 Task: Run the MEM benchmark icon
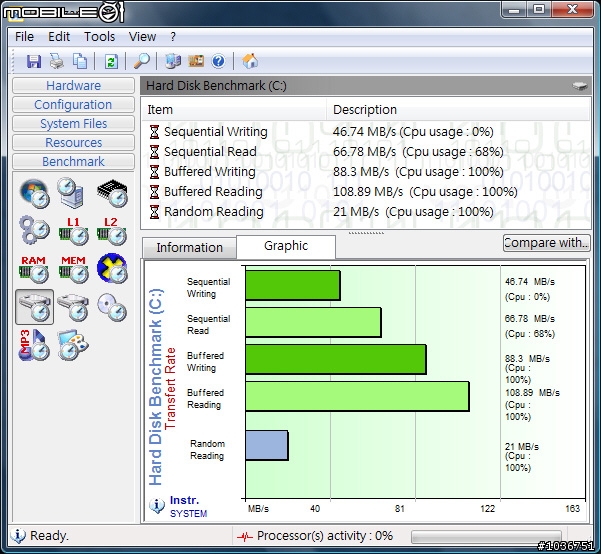click(x=73, y=270)
